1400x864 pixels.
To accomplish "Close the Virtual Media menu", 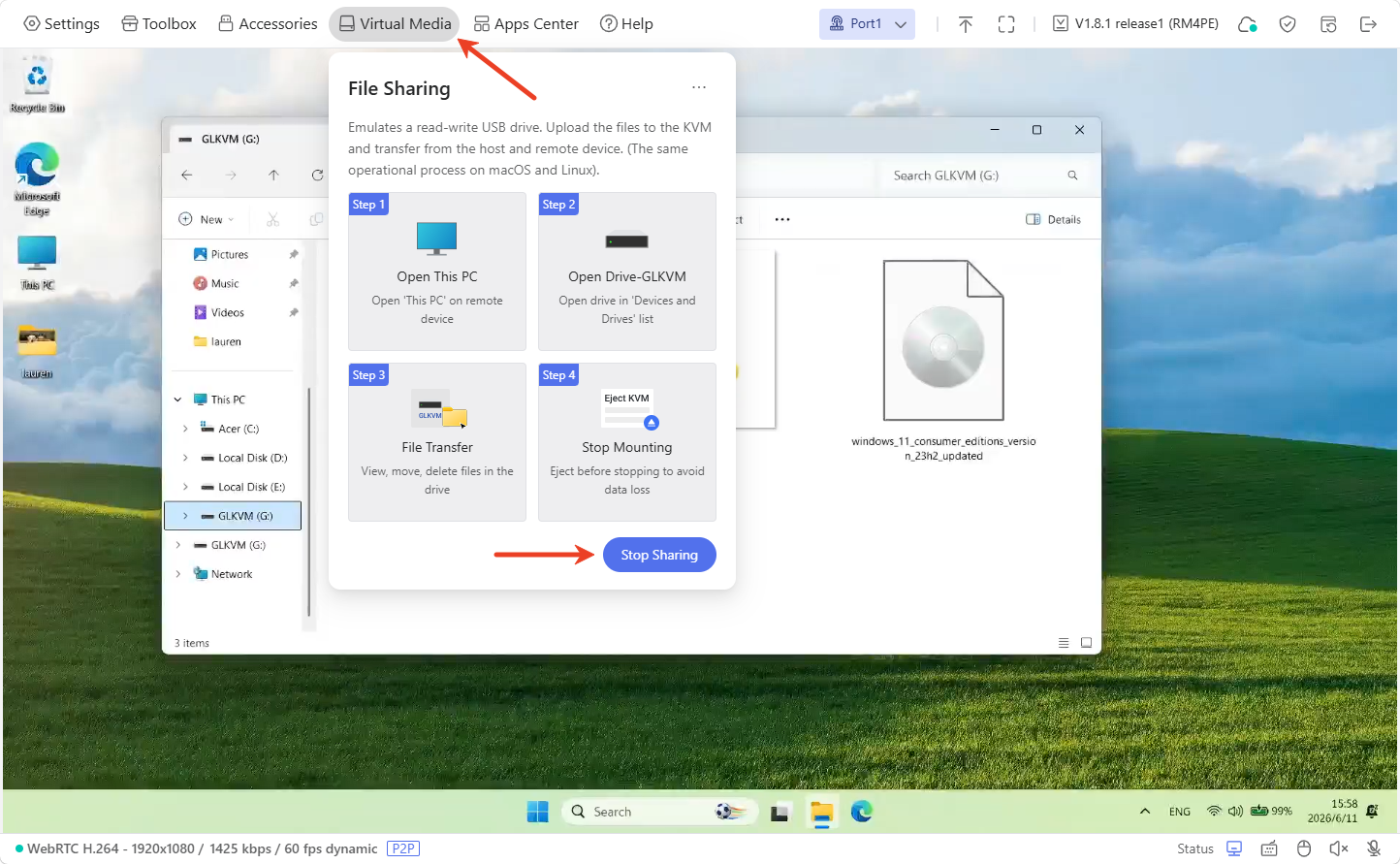I will 396,24.
